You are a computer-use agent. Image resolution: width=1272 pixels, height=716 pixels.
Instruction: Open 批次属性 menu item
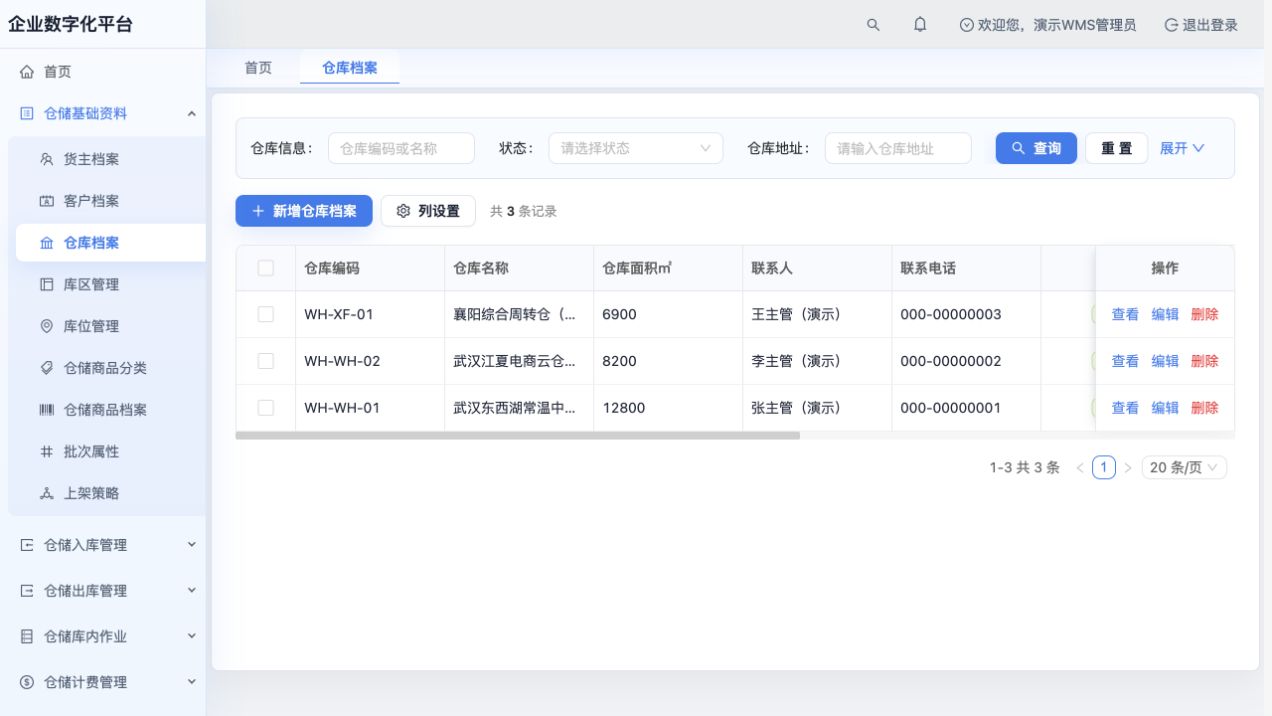[110, 452]
